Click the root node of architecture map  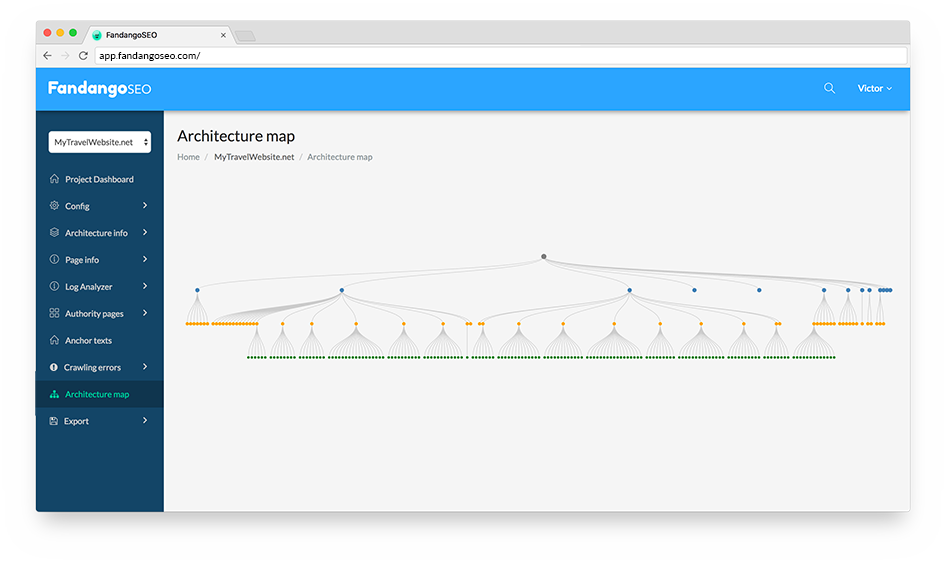[544, 256]
